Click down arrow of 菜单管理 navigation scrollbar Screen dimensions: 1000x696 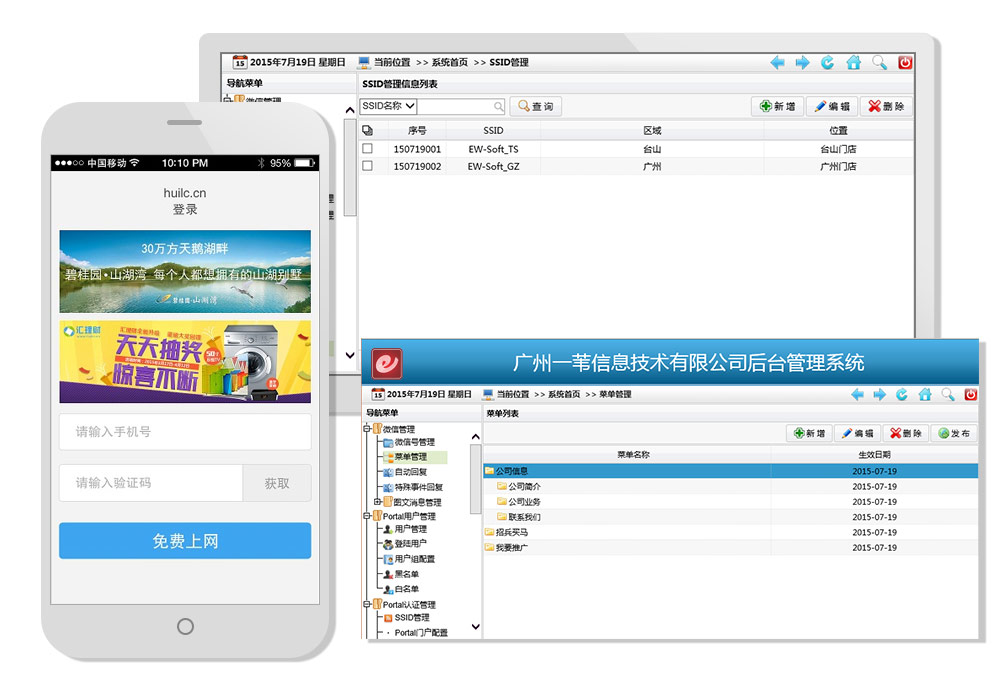click(476, 626)
